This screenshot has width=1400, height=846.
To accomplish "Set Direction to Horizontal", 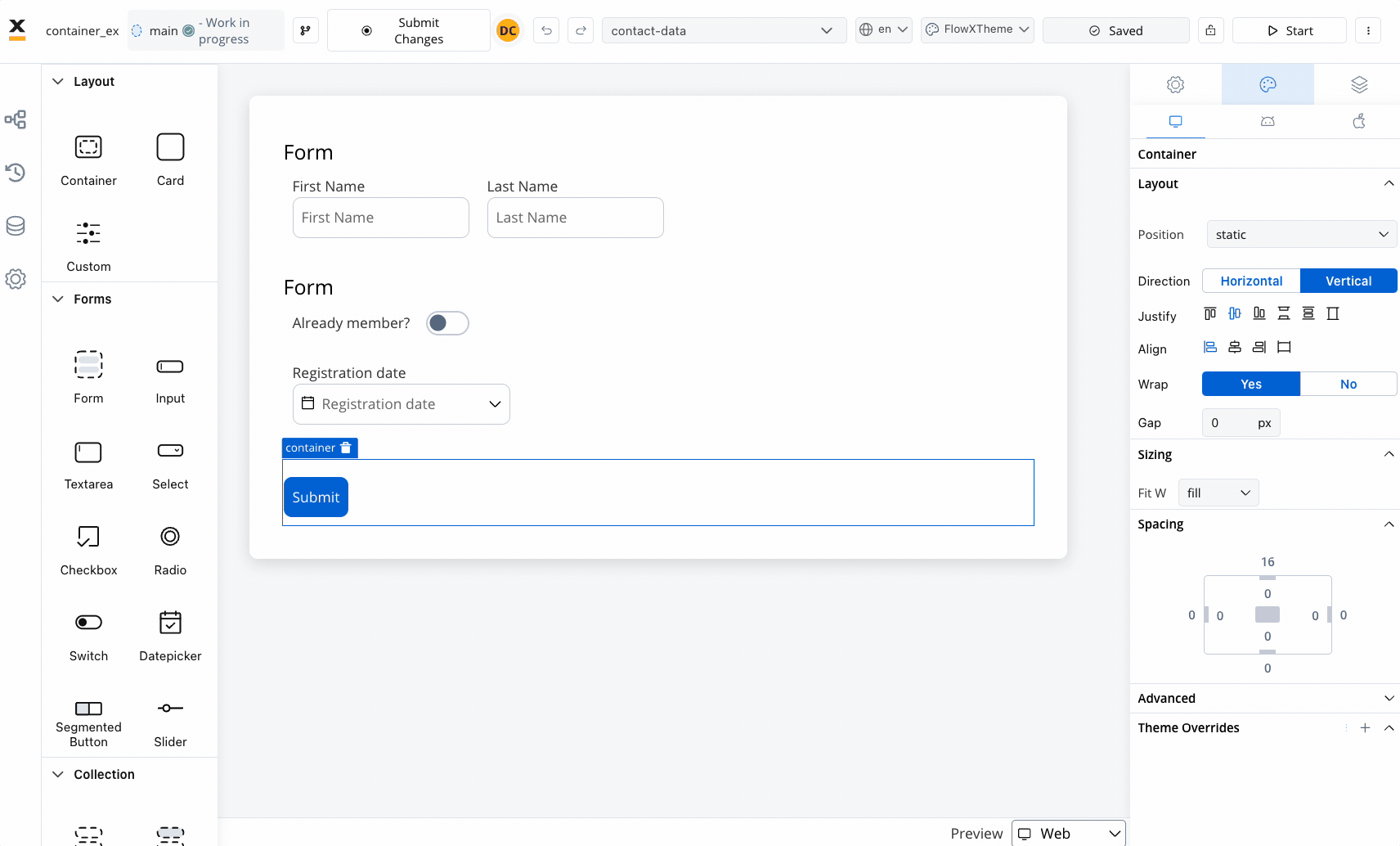I will tap(1251, 281).
